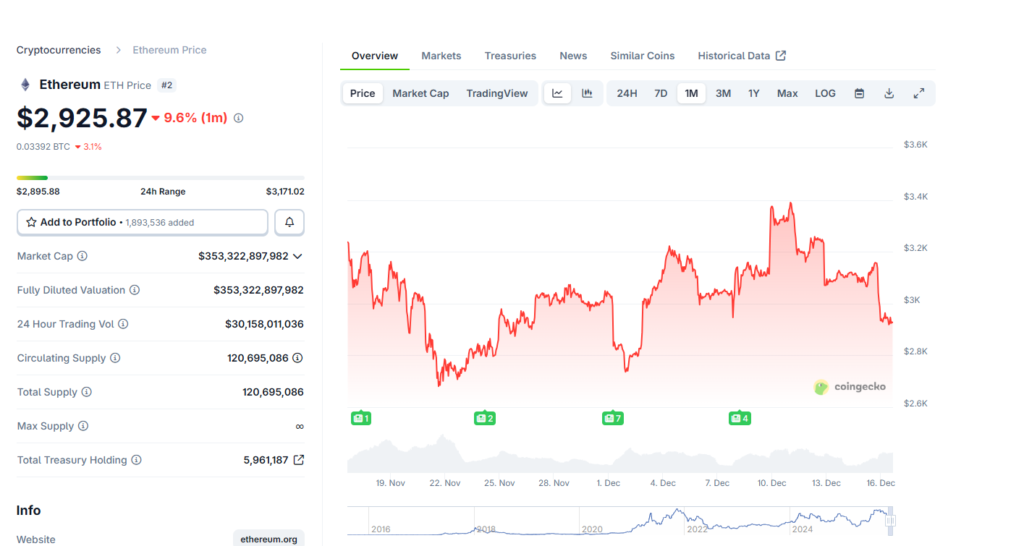Click the line chart view icon
Screen dimensions: 1024x546
(x=557, y=93)
